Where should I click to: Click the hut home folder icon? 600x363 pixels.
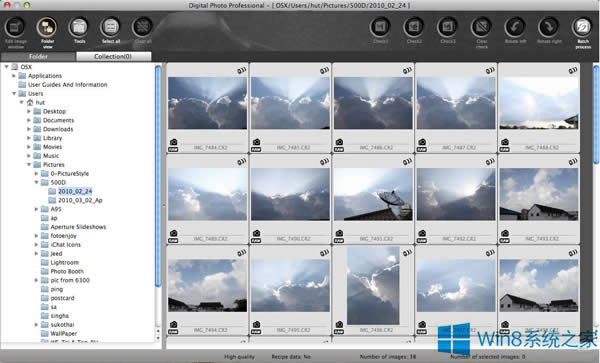(x=30, y=102)
